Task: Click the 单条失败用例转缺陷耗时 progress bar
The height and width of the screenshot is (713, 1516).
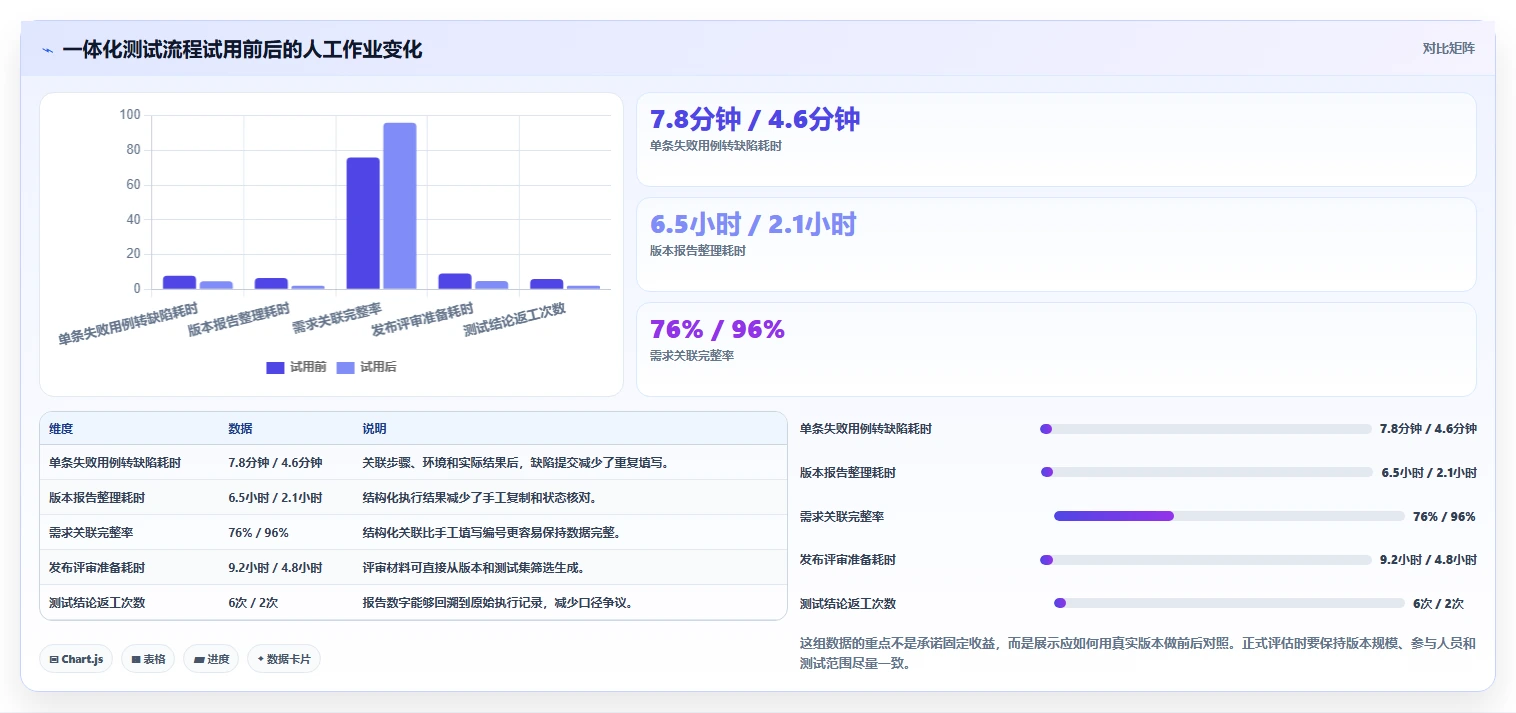Action: coord(1206,429)
